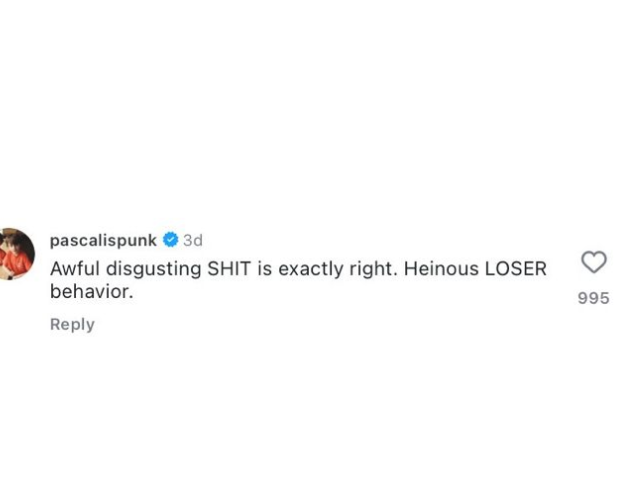View the 995 likes count

tap(593, 298)
